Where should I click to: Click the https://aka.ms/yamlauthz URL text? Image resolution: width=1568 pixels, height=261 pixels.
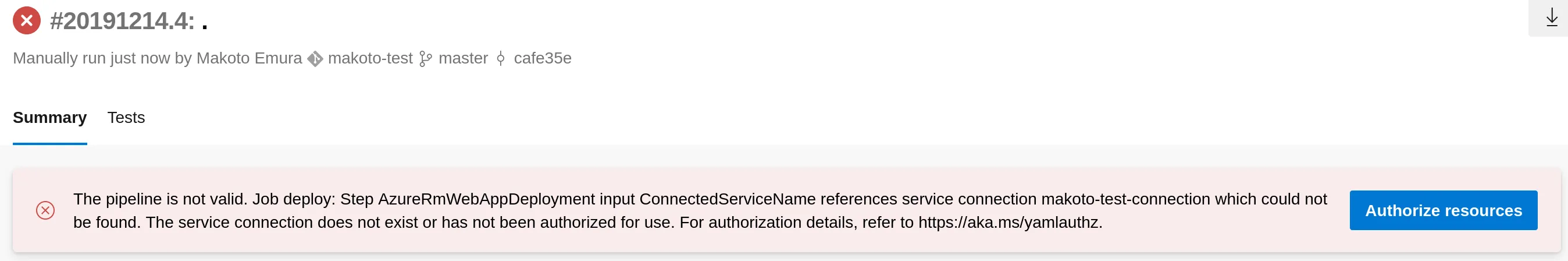coord(1009,223)
